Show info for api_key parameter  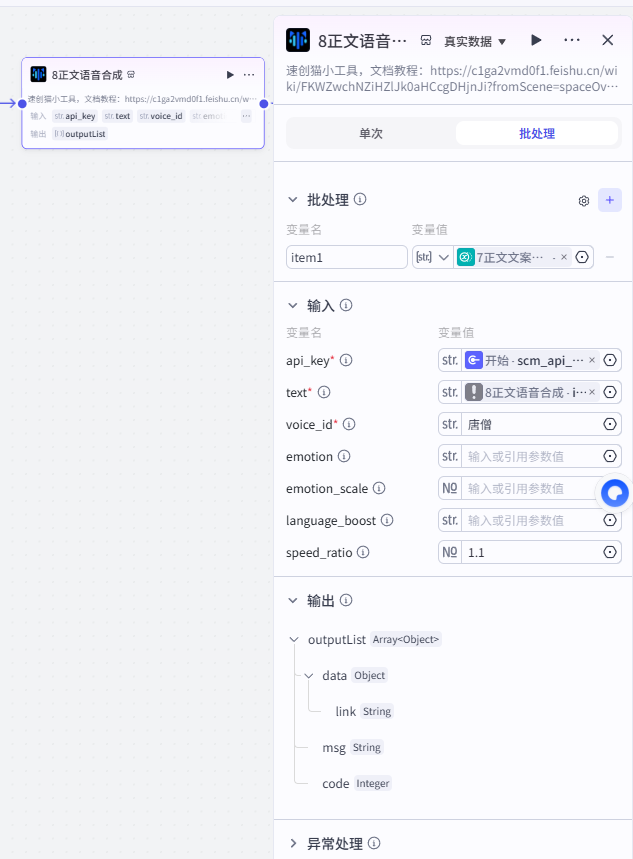[x=346, y=360]
